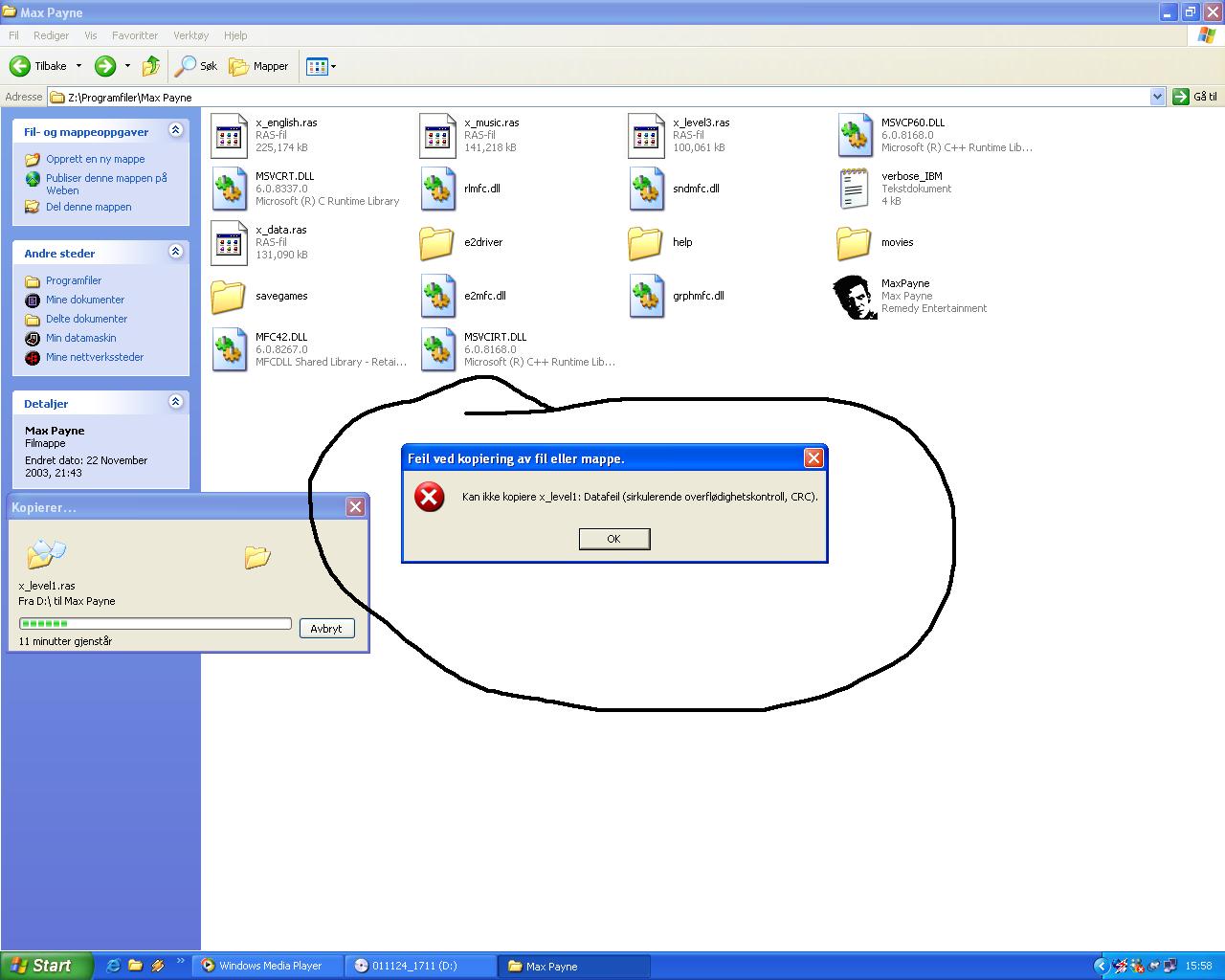Click the taskbar clock 15:58
1225x980 pixels.
(1198, 966)
